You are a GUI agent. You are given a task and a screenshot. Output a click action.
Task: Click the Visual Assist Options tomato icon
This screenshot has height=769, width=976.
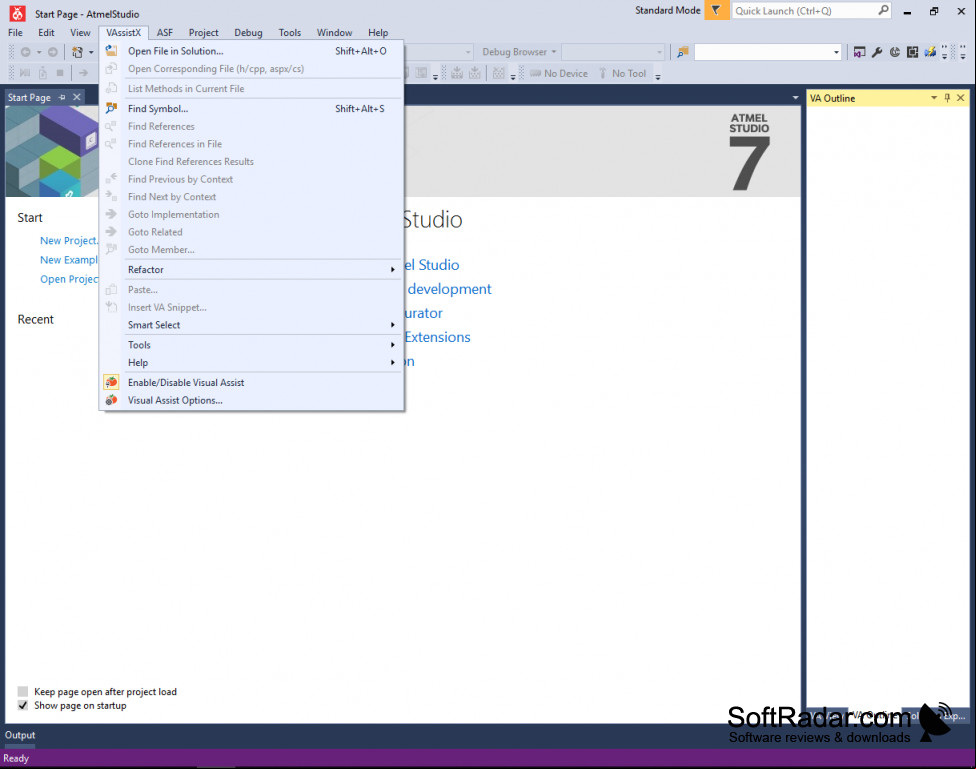(x=111, y=400)
